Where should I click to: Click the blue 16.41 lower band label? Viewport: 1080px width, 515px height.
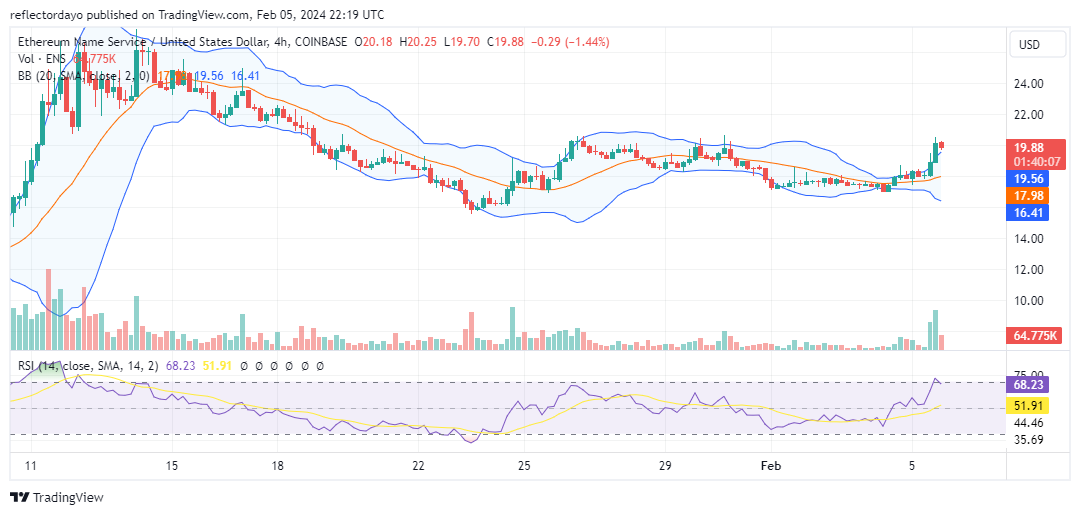click(x=1026, y=213)
